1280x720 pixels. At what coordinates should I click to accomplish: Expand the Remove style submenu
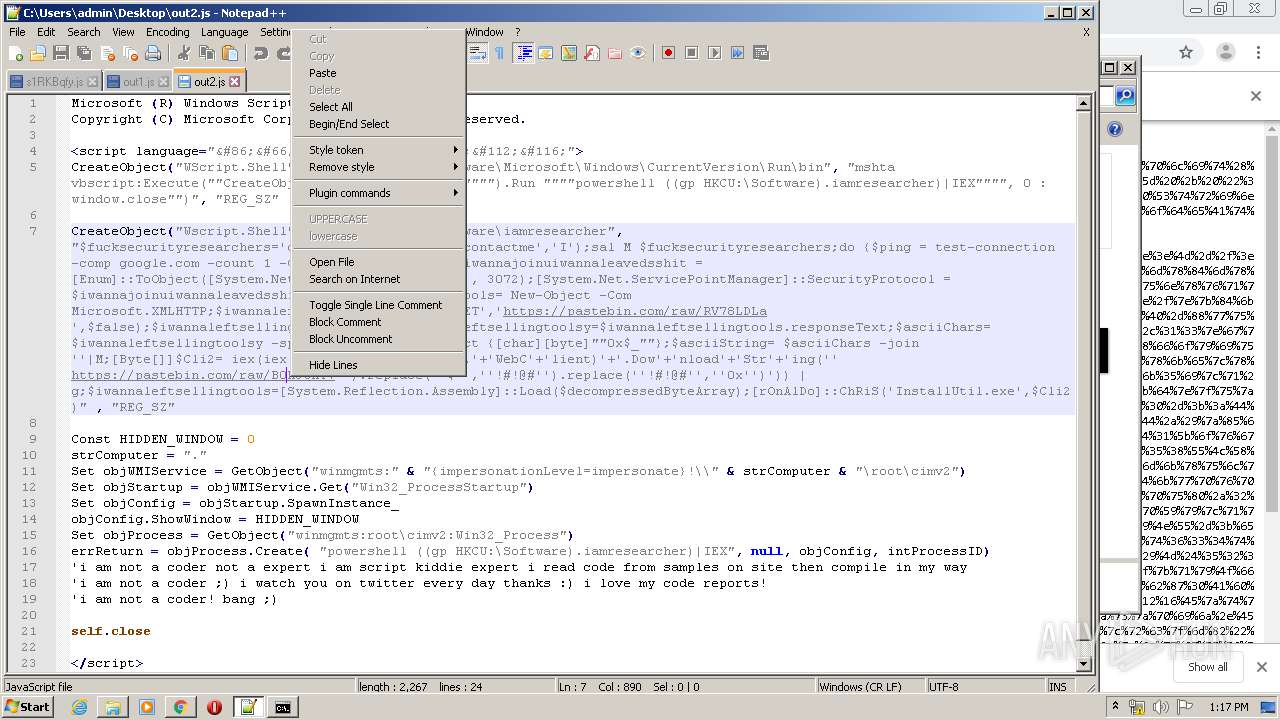[379, 167]
